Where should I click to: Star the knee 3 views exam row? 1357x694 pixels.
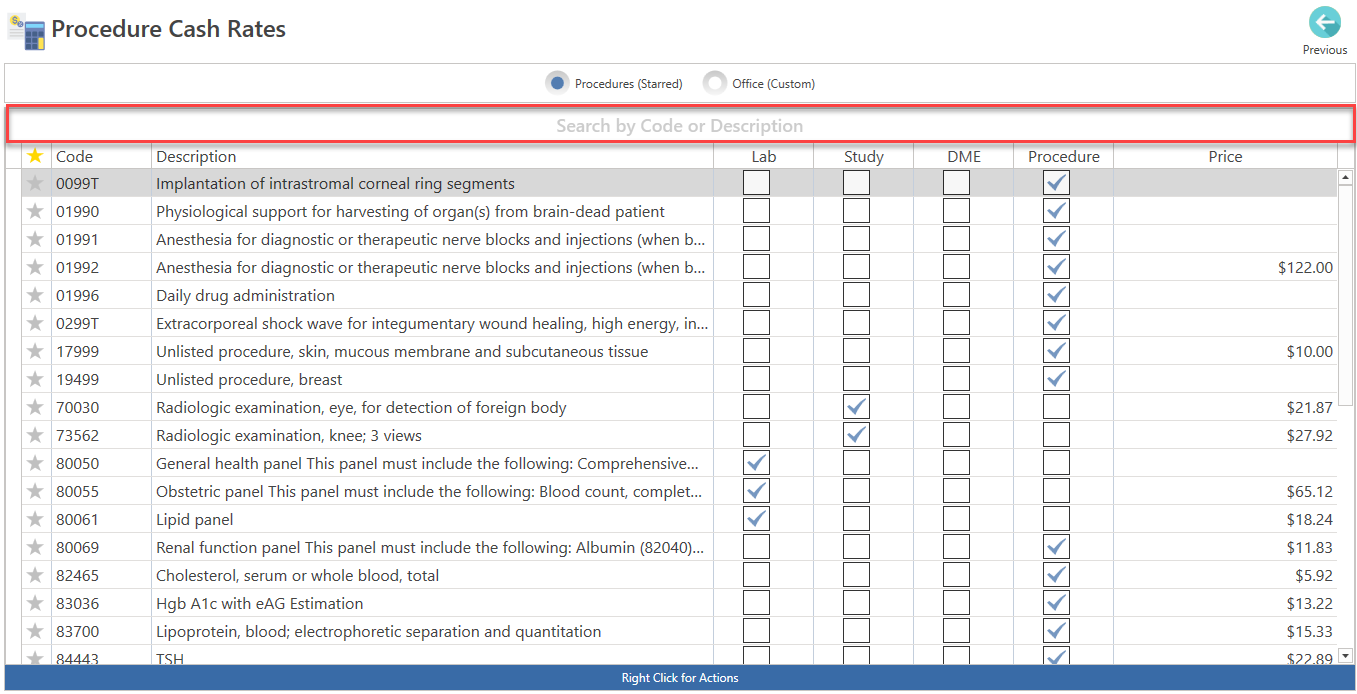coord(36,435)
